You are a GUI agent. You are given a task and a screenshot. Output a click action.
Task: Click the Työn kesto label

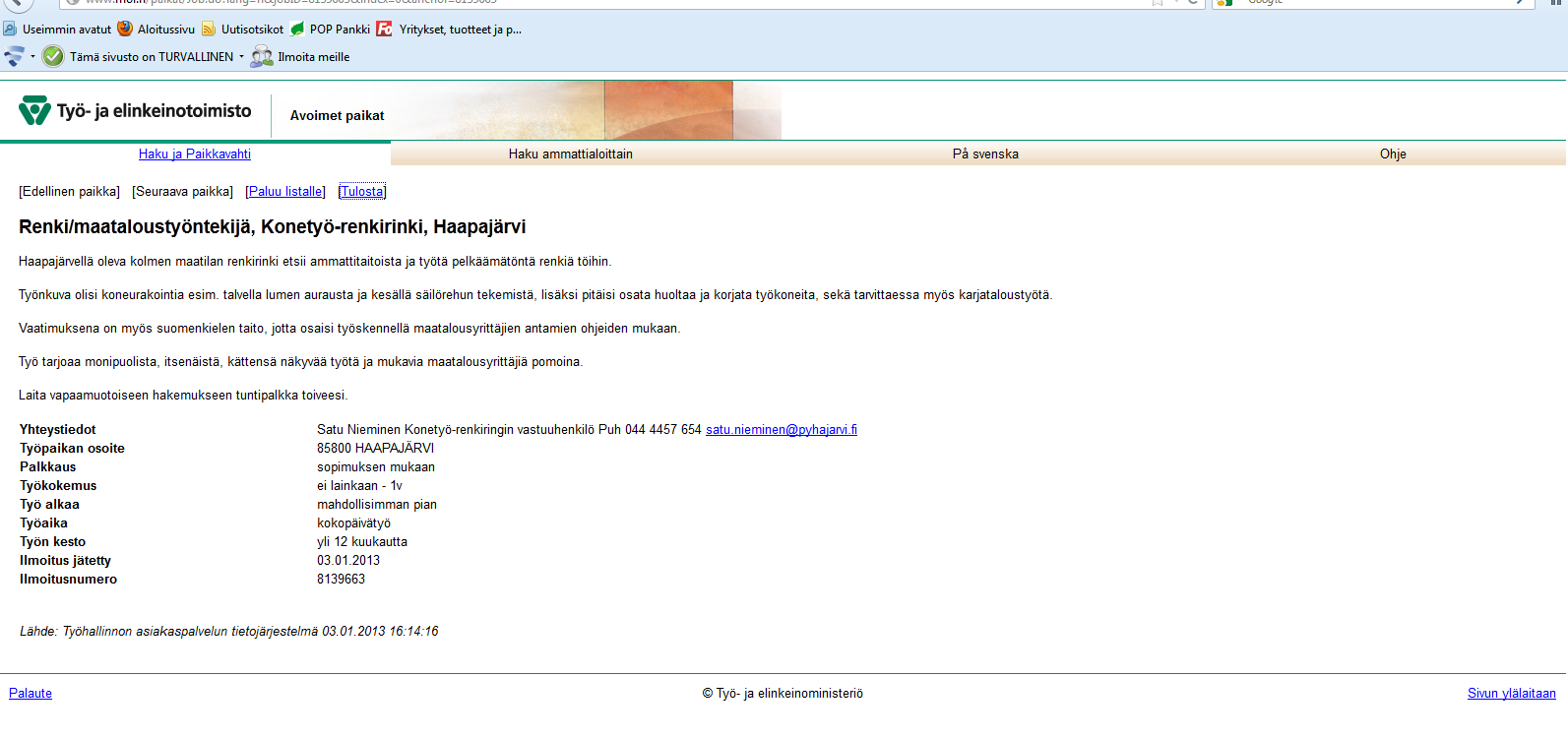[53, 542]
